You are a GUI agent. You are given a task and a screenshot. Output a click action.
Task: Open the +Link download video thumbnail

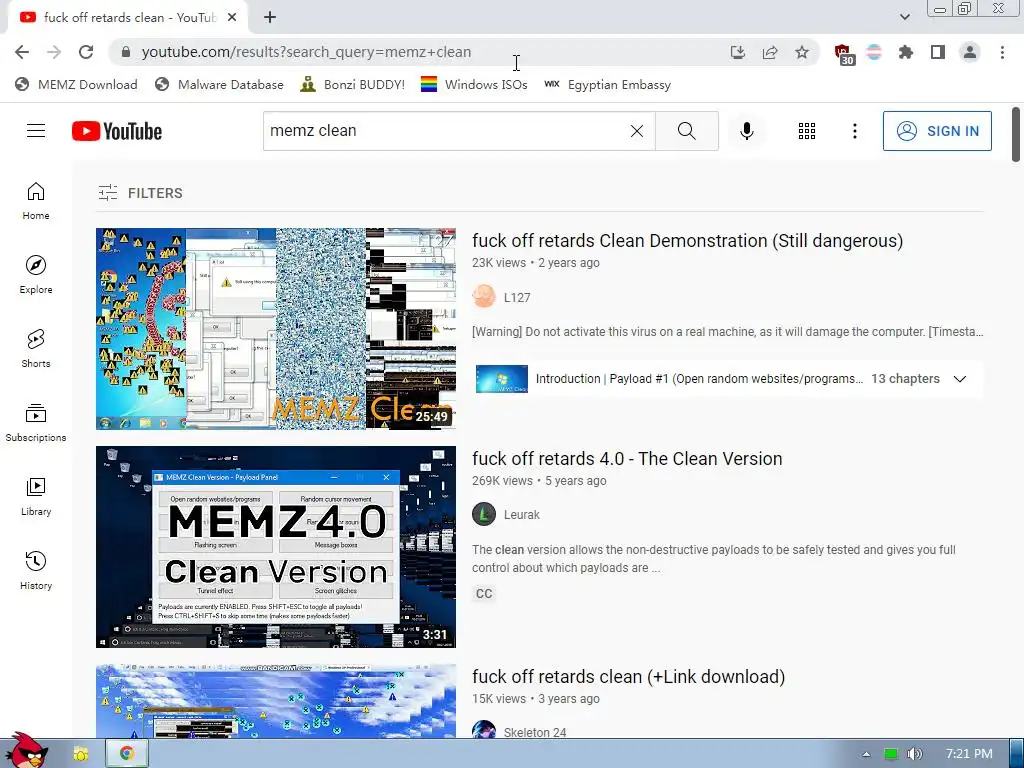[x=276, y=701]
